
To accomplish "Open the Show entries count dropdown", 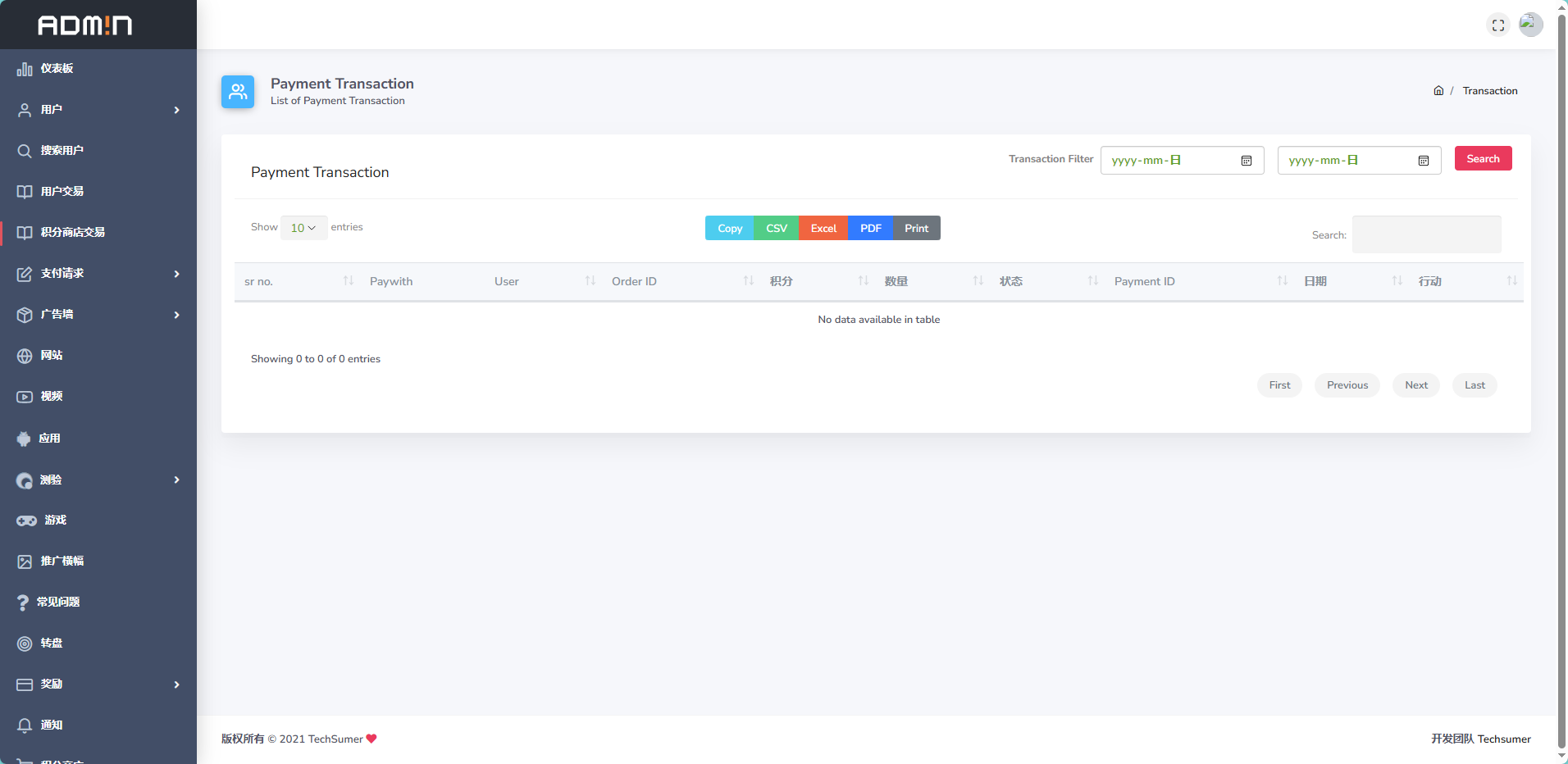I will pyautogui.click(x=303, y=228).
